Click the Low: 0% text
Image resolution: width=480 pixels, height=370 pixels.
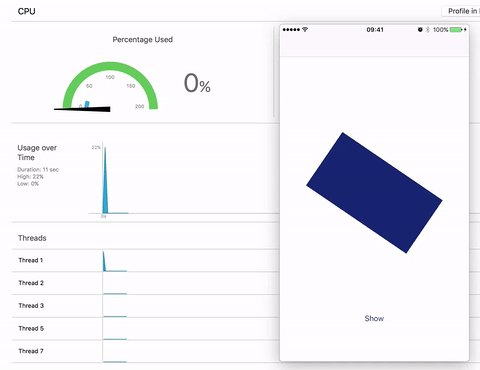pyautogui.click(x=28, y=184)
